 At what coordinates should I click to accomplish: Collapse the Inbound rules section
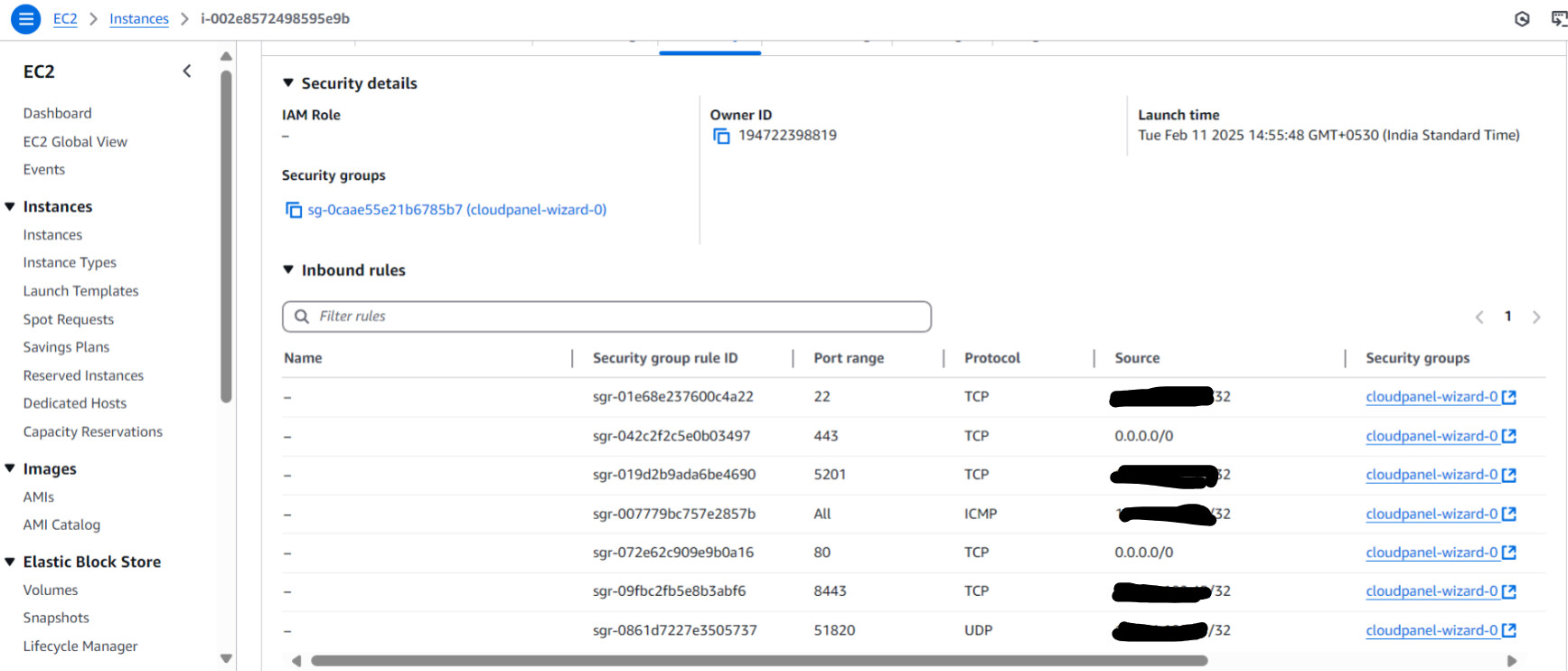click(x=288, y=269)
